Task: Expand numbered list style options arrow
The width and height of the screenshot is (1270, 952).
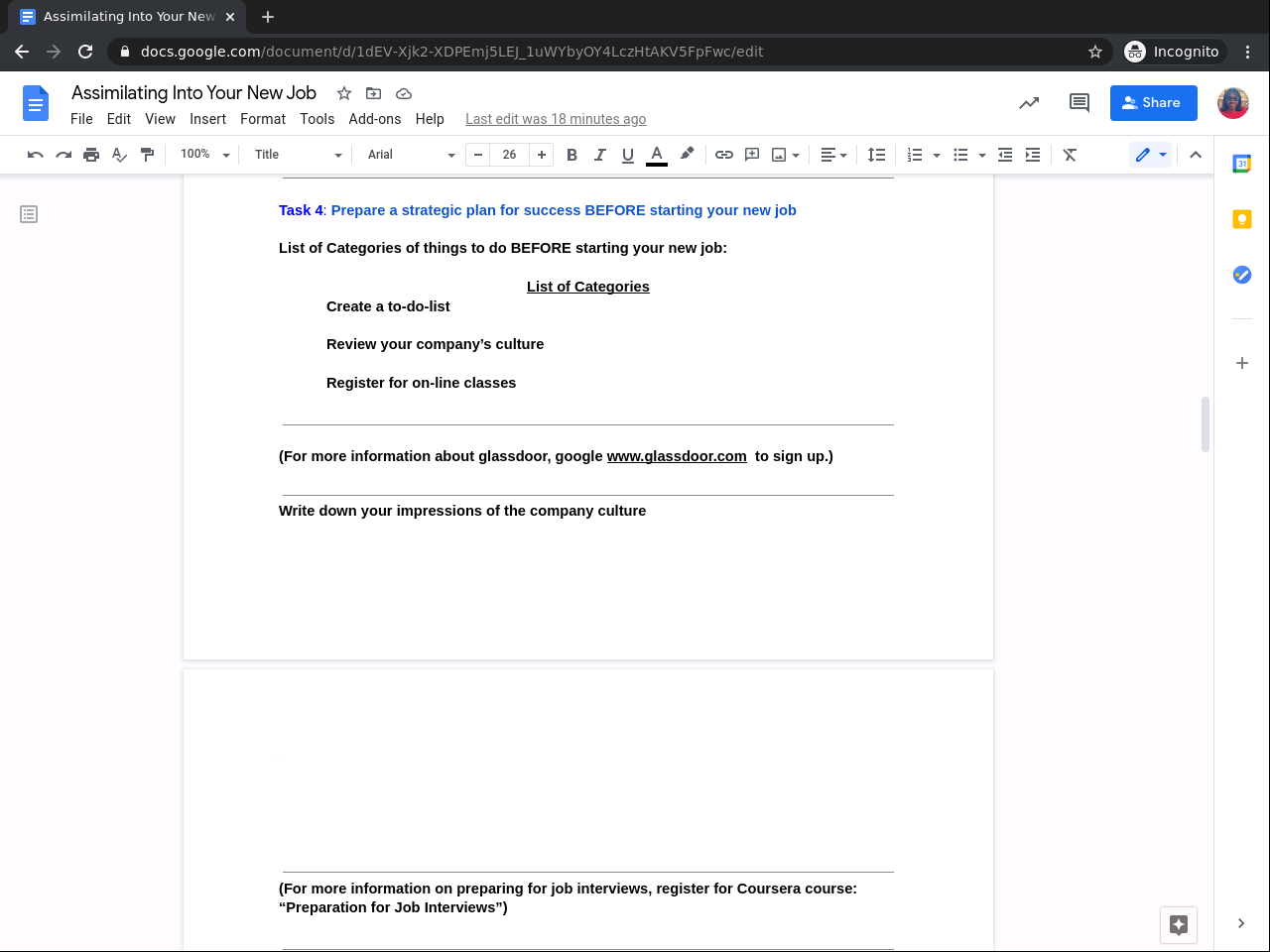Action: (937, 155)
